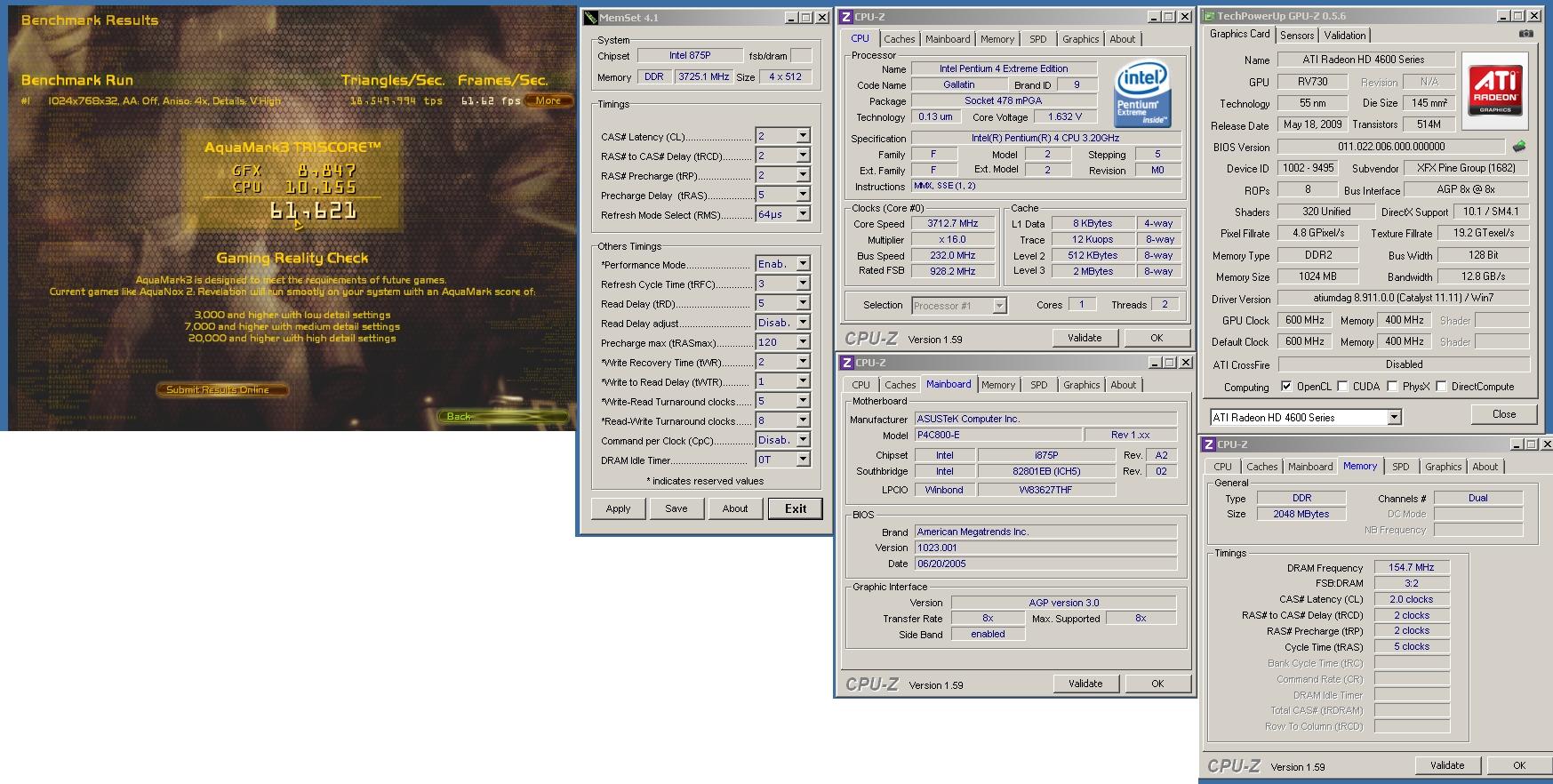The width and height of the screenshot is (1553, 784).
Task: Select CPU tab in CPU-Z Memory window
Action: tap(1223, 467)
